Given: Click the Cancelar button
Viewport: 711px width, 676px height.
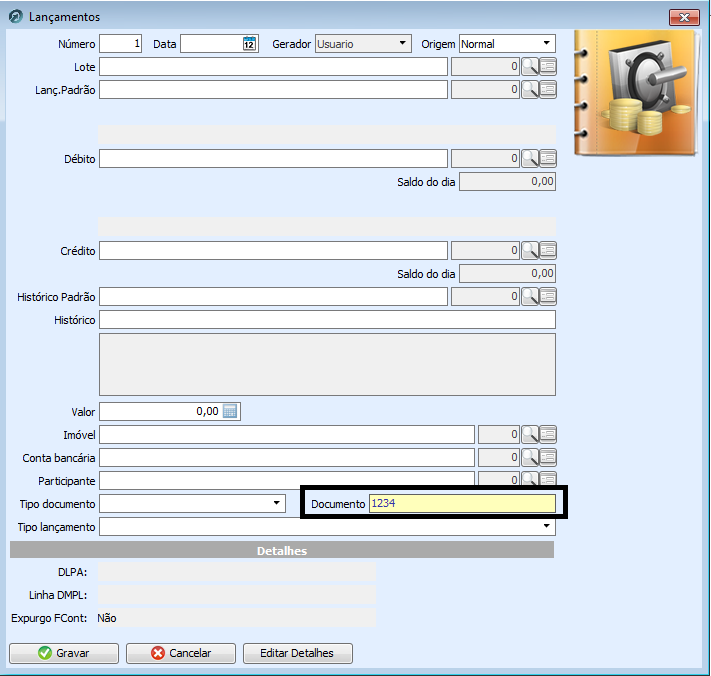Looking at the screenshot, I should click(x=181, y=653).
